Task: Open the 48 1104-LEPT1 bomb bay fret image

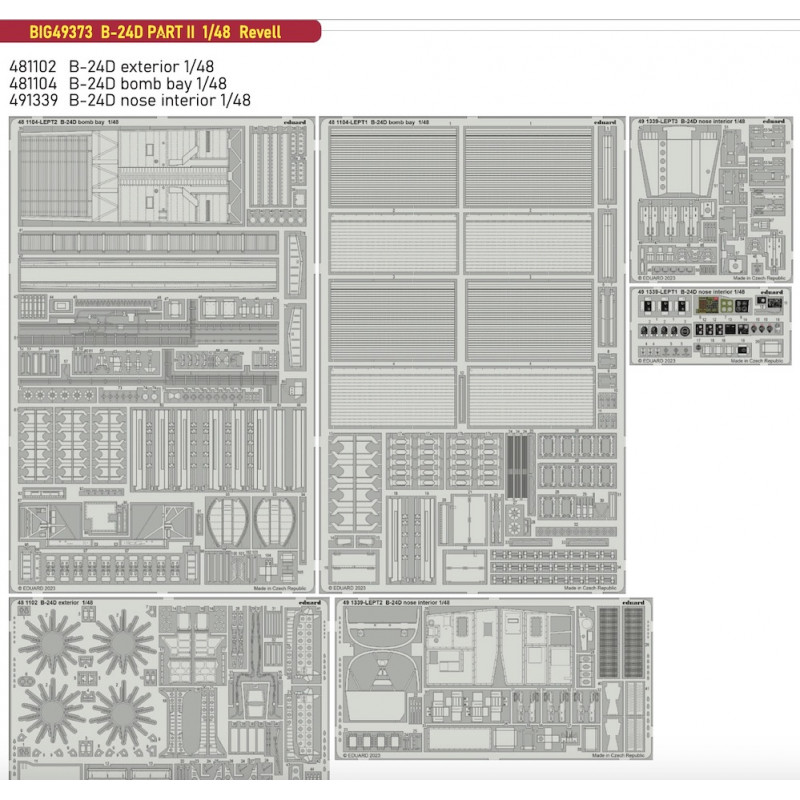Action: (x=472, y=355)
